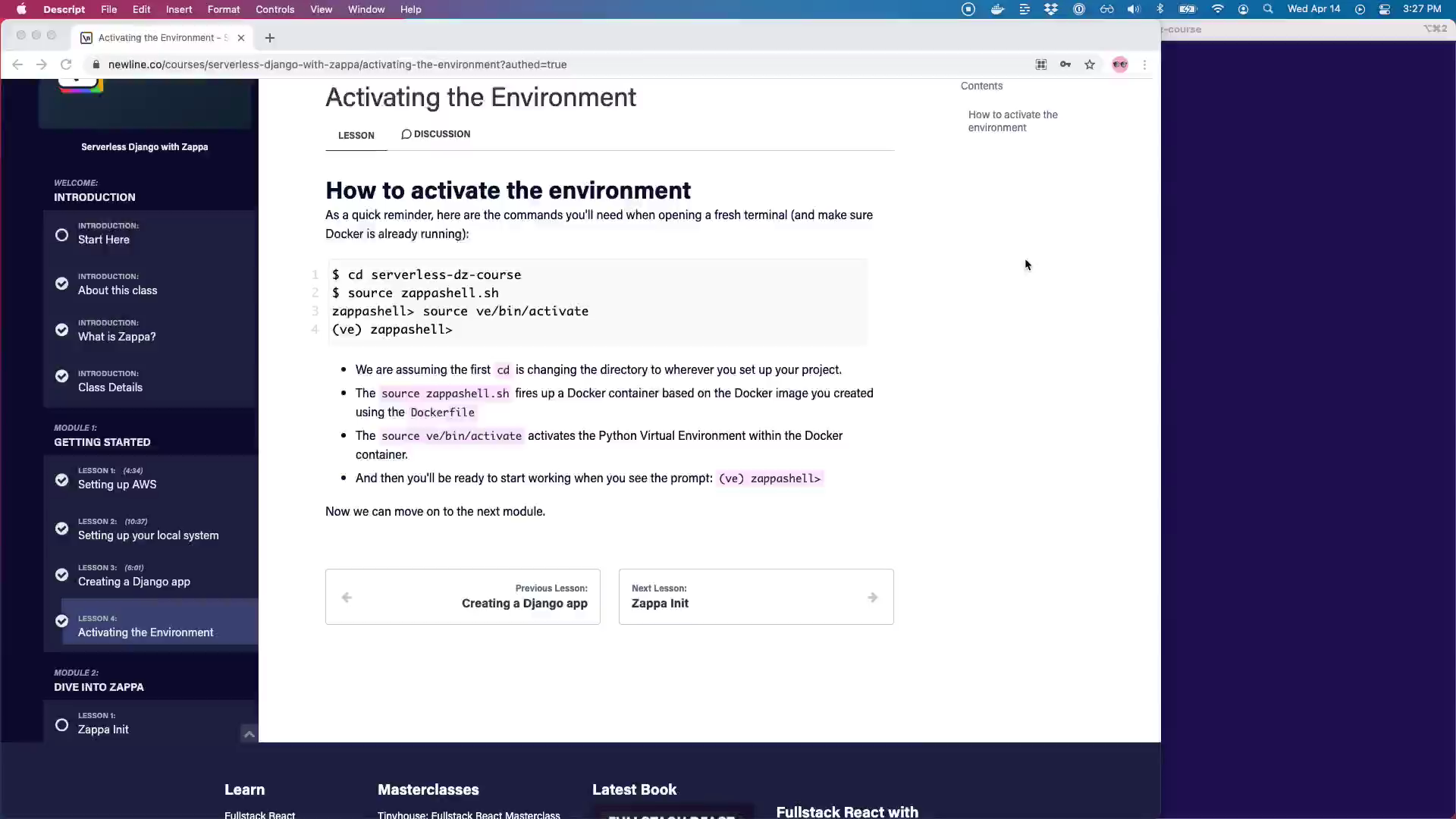Click the 1Password menu bar icon
Screen dimensions: 1456x819
[x=1079, y=9]
